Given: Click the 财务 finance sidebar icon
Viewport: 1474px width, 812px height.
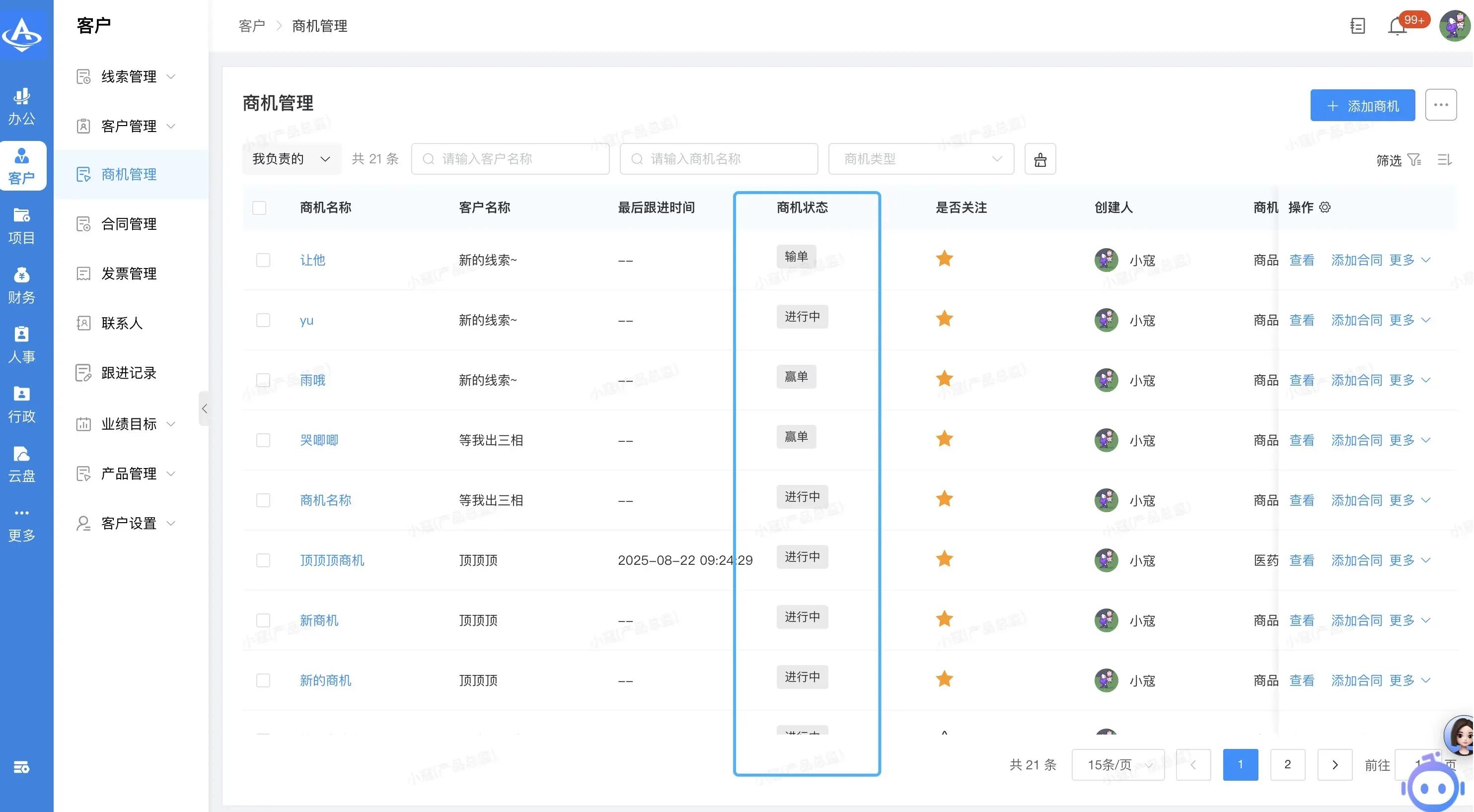Looking at the screenshot, I should pos(22,285).
